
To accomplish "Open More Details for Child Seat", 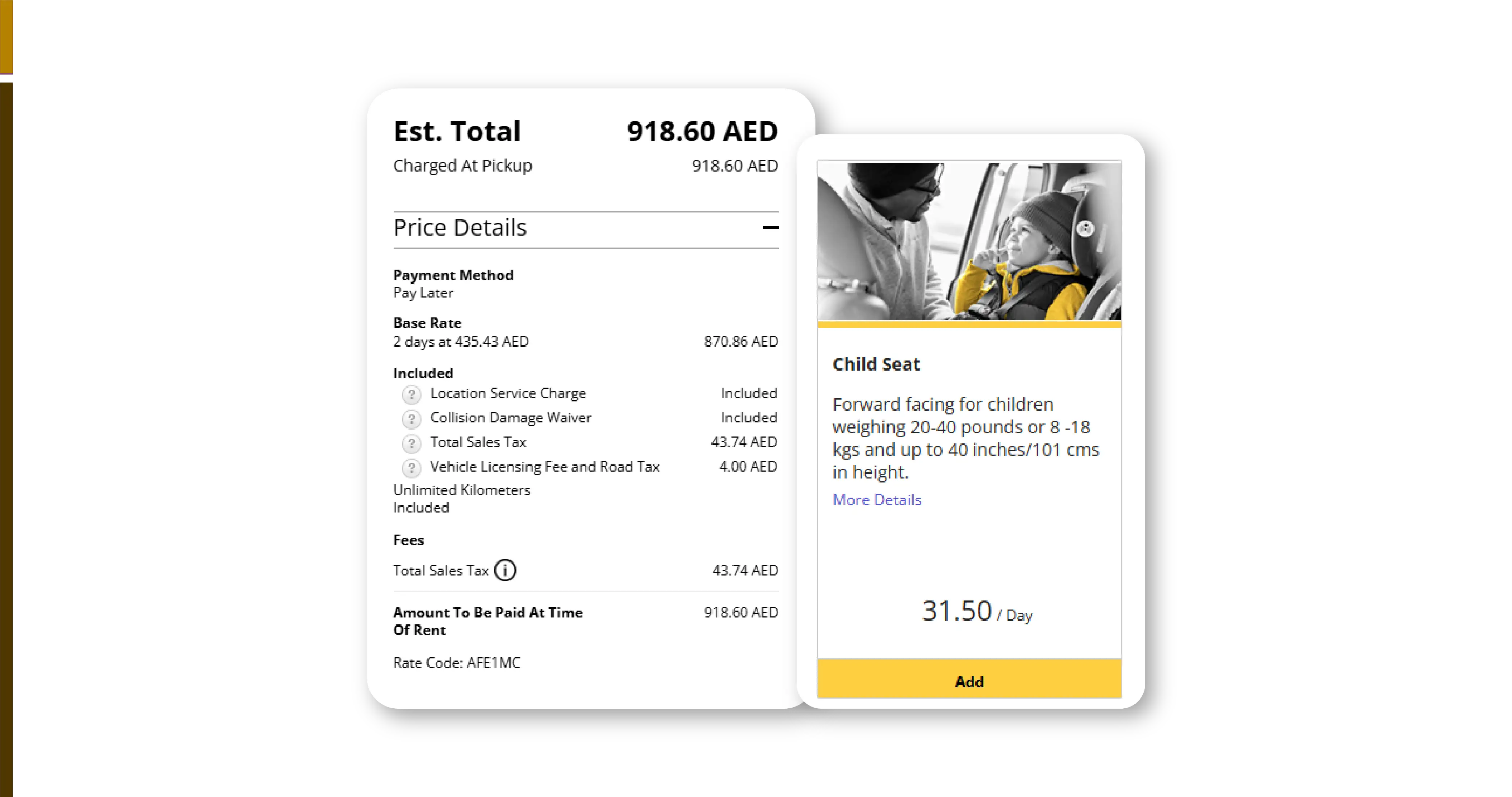I will coord(877,500).
